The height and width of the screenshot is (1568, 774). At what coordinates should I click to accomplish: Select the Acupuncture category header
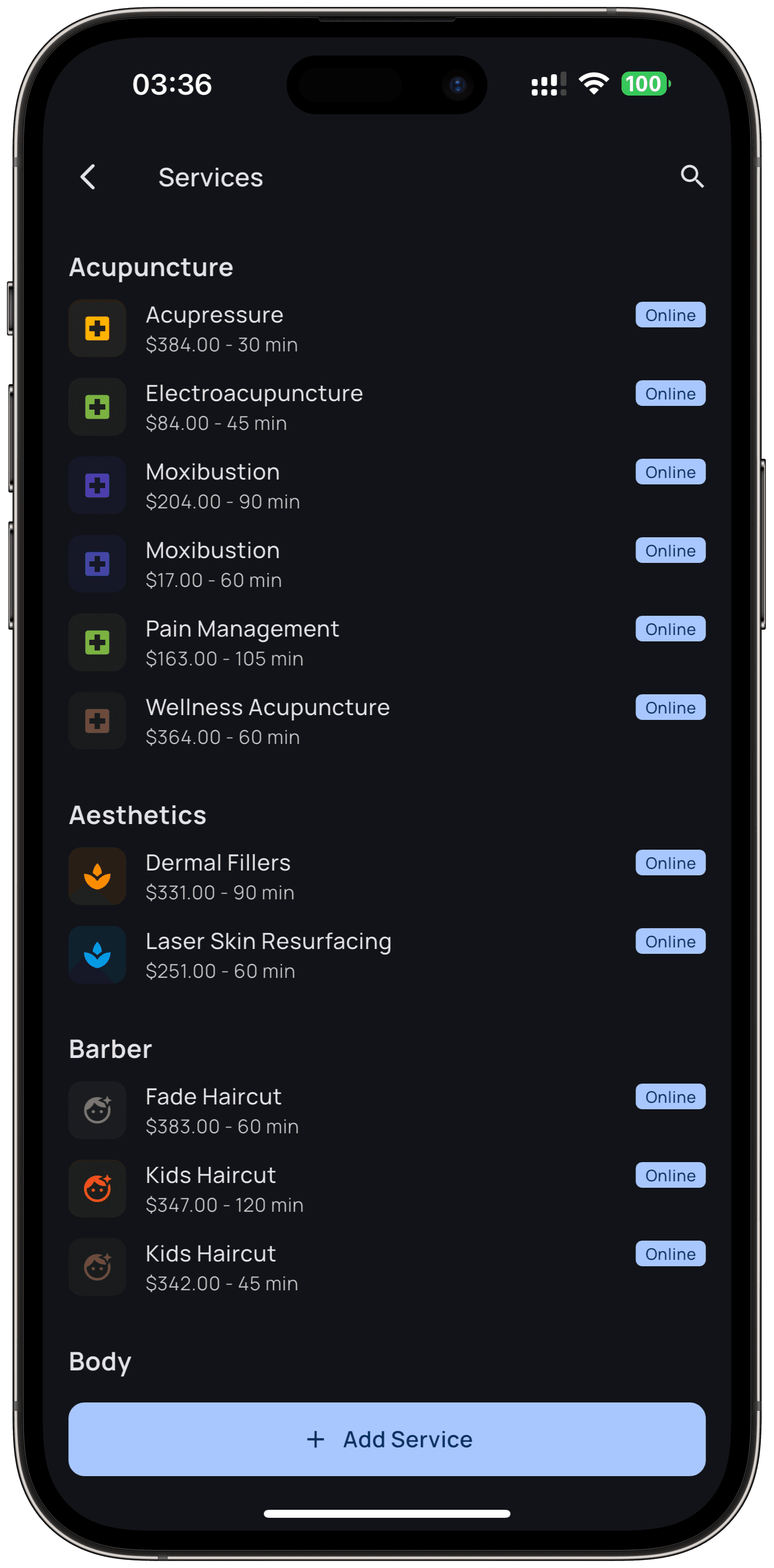pyautogui.click(x=151, y=267)
